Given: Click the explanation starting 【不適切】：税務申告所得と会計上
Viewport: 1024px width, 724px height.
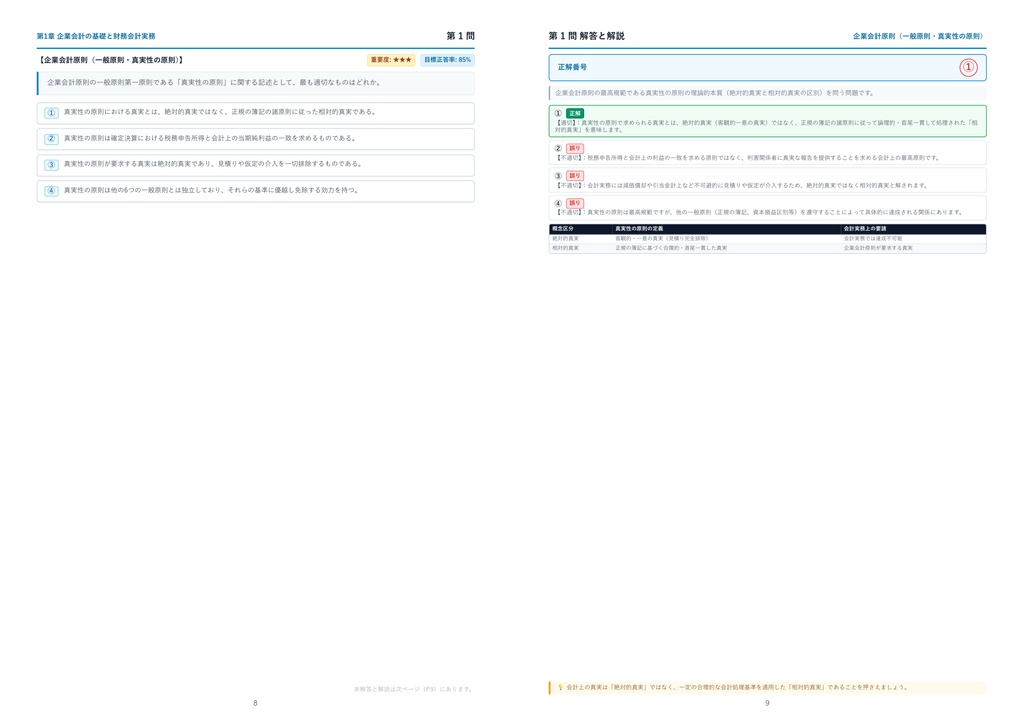Looking at the screenshot, I should 746,158.
